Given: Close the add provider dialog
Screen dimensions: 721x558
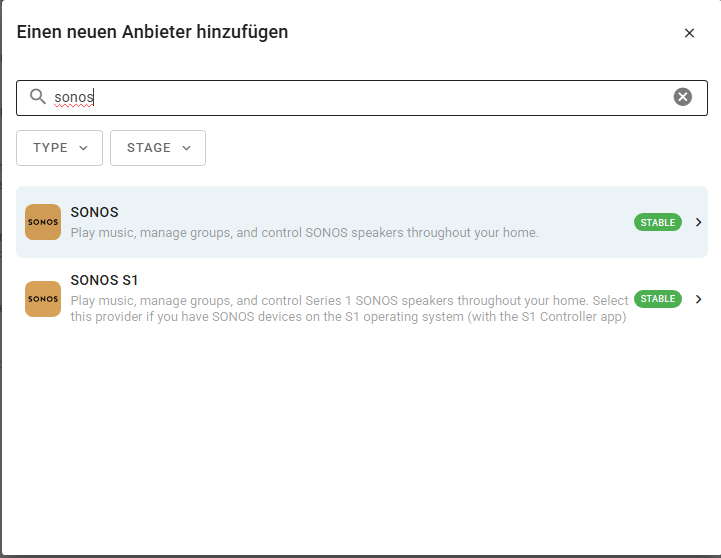Looking at the screenshot, I should tap(689, 33).
